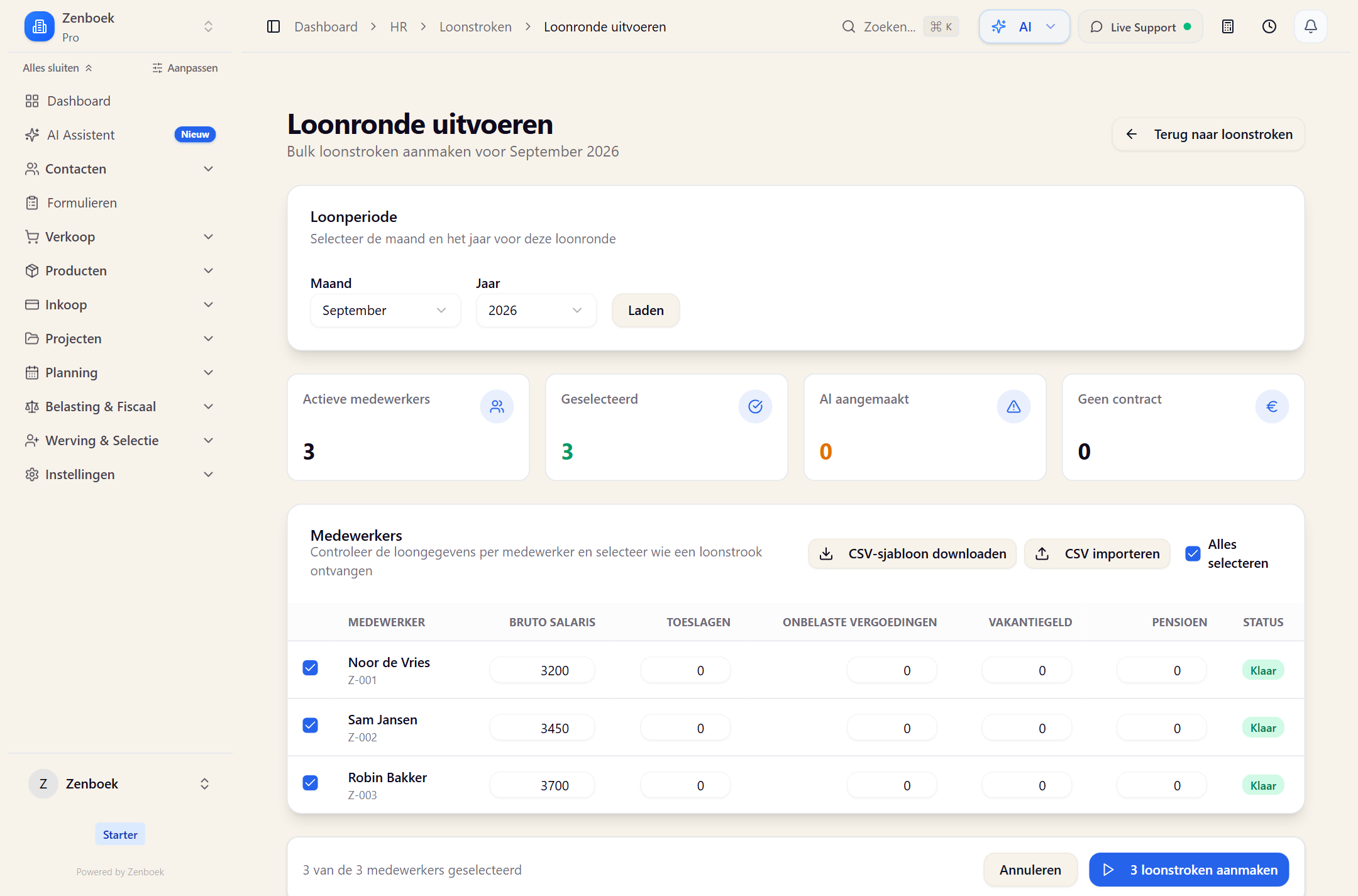
Task: Uncheck Noor de Vries row checkbox
Action: [310, 668]
